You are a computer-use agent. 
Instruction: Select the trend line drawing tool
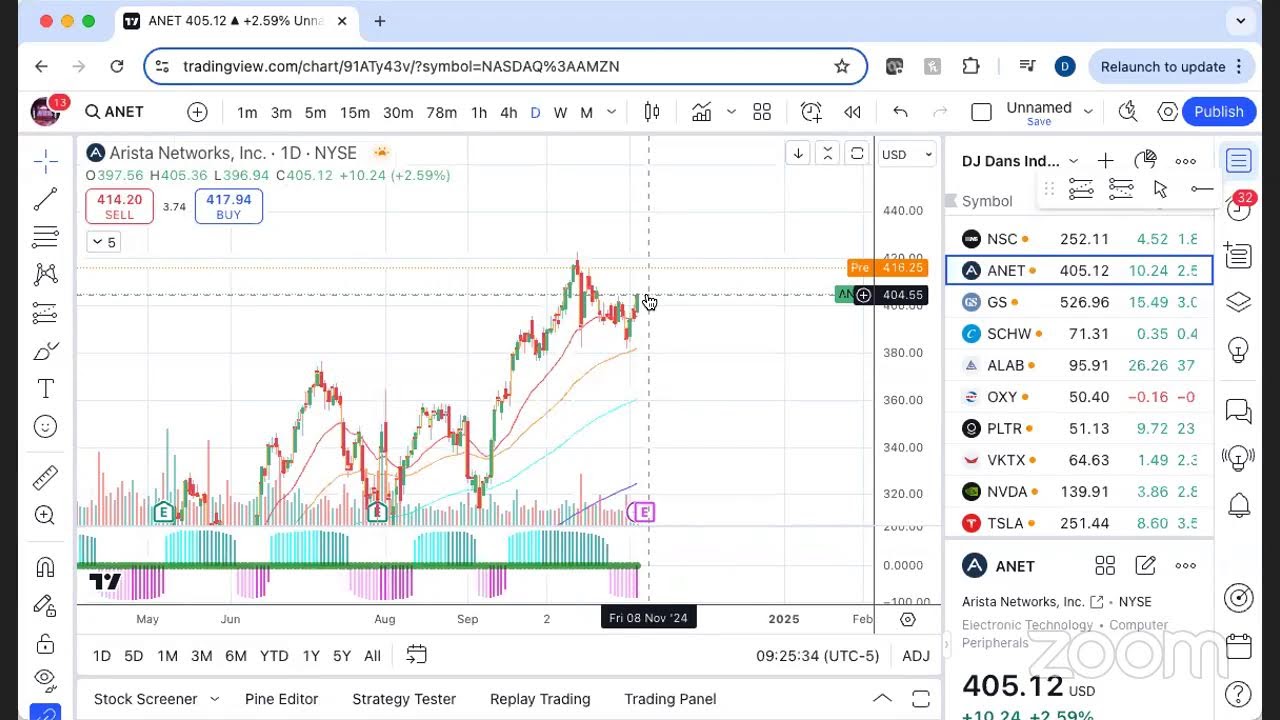click(x=45, y=199)
